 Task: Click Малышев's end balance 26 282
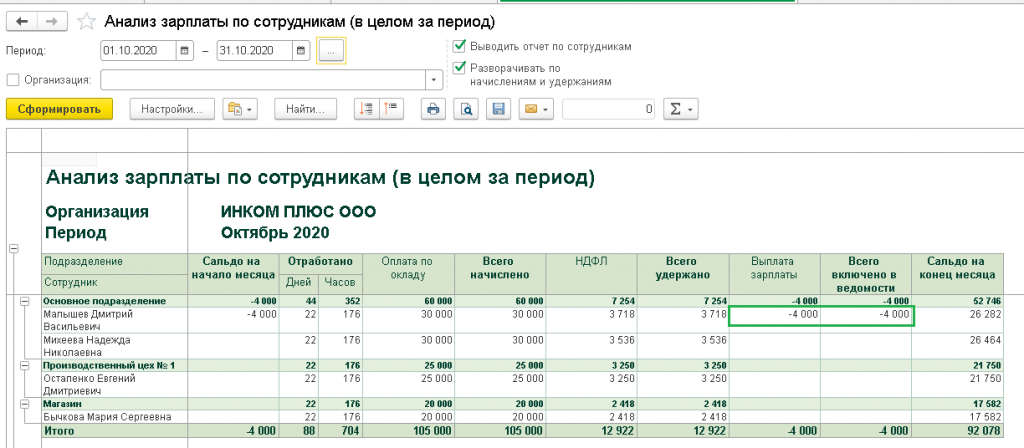point(983,314)
